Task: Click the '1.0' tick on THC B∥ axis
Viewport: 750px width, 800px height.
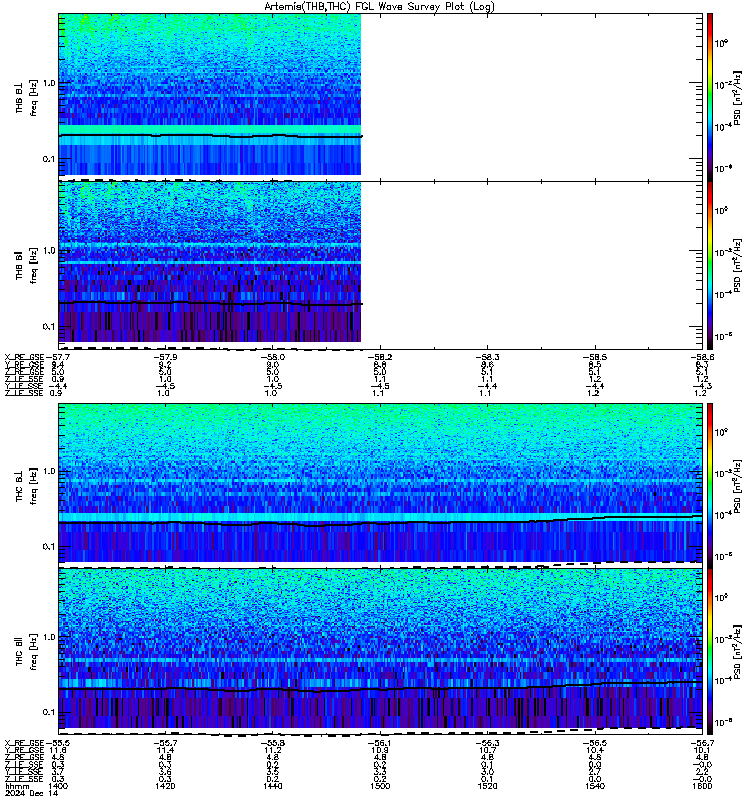Action: (x=49, y=637)
